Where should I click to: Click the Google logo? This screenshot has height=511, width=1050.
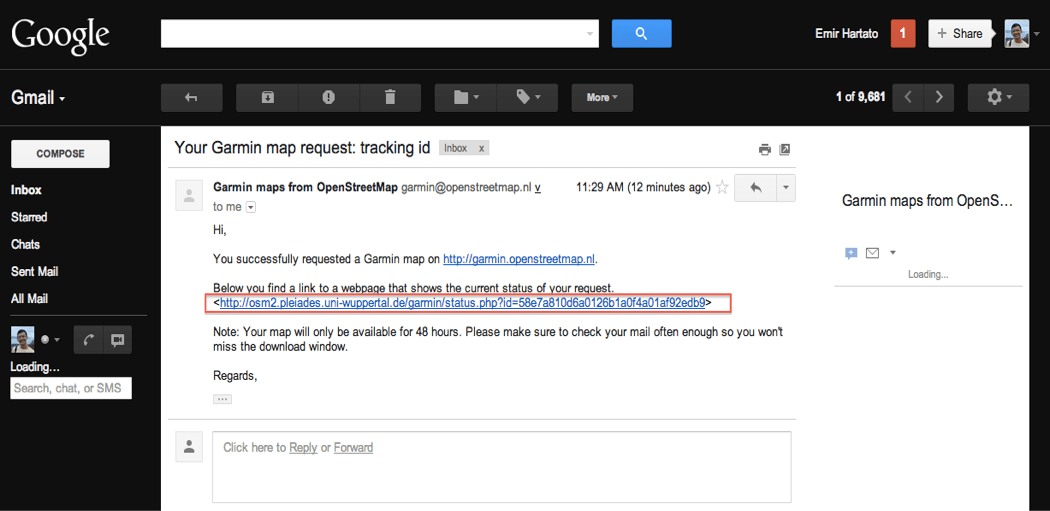tap(60, 36)
